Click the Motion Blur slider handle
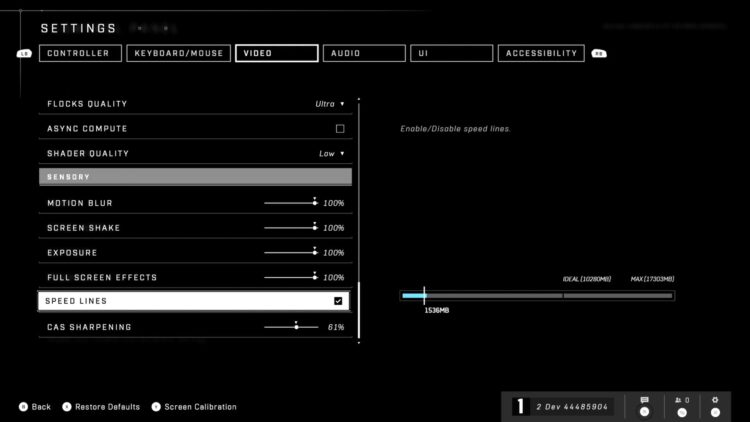This screenshot has width=750, height=422. tap(314, 203)
